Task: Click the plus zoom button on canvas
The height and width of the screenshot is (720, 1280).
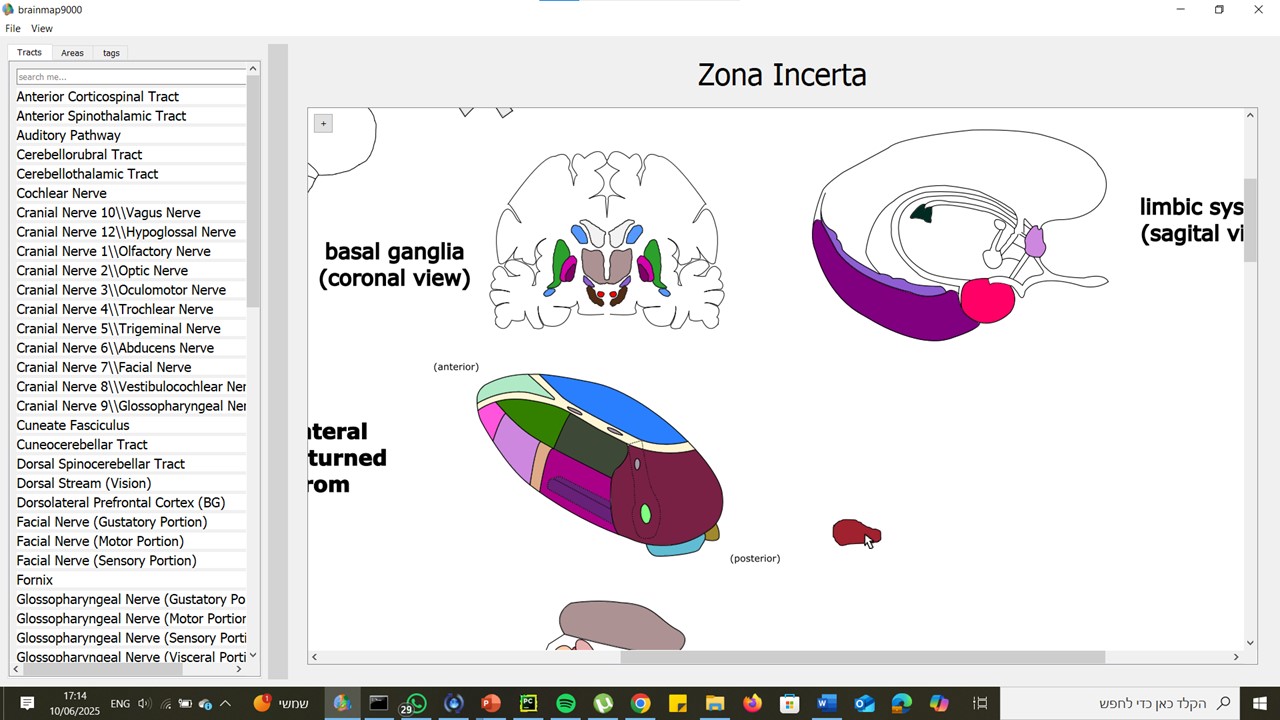Action: tap(323, 123)
